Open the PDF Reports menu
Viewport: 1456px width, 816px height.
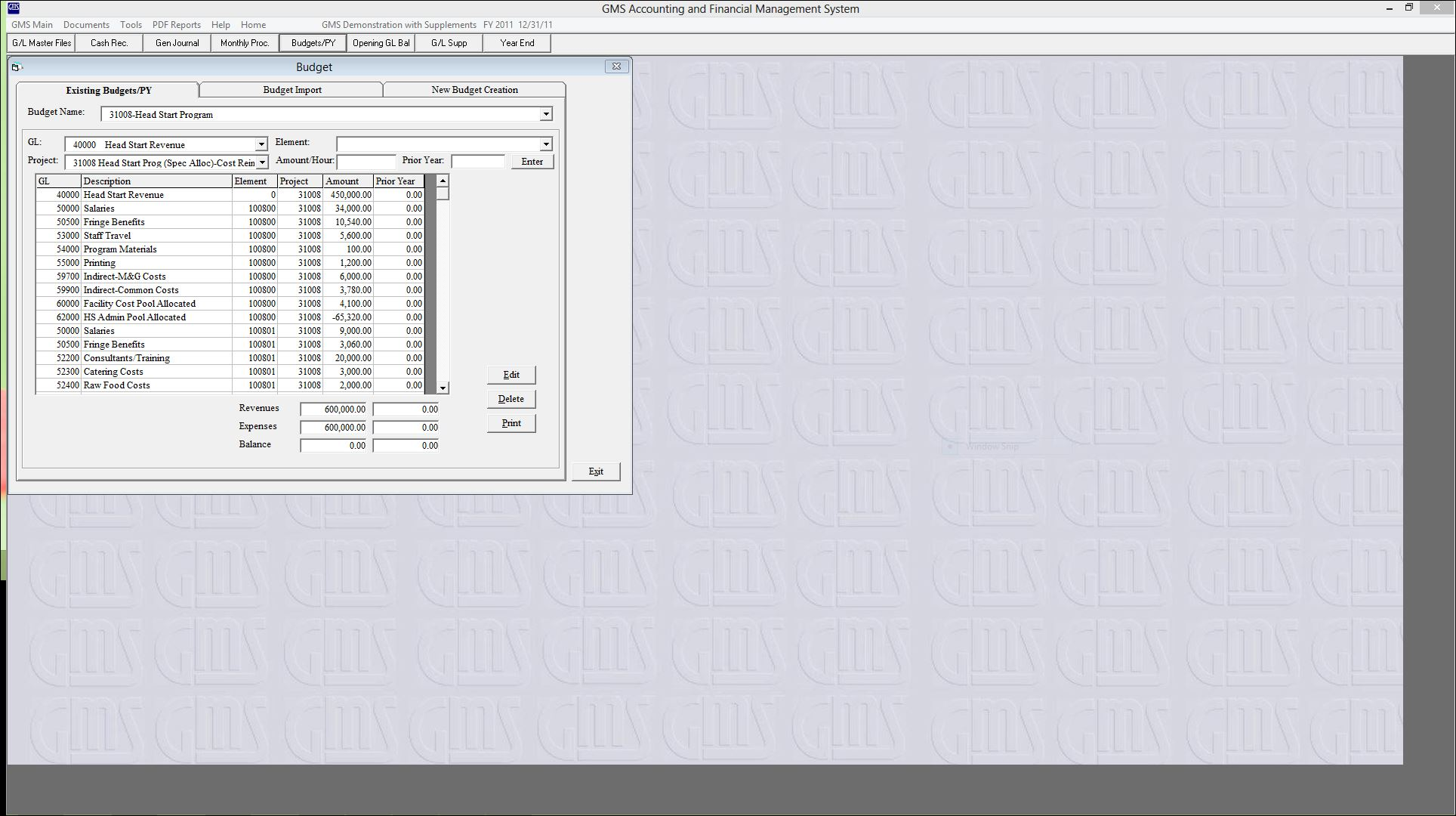click(176, 24)
